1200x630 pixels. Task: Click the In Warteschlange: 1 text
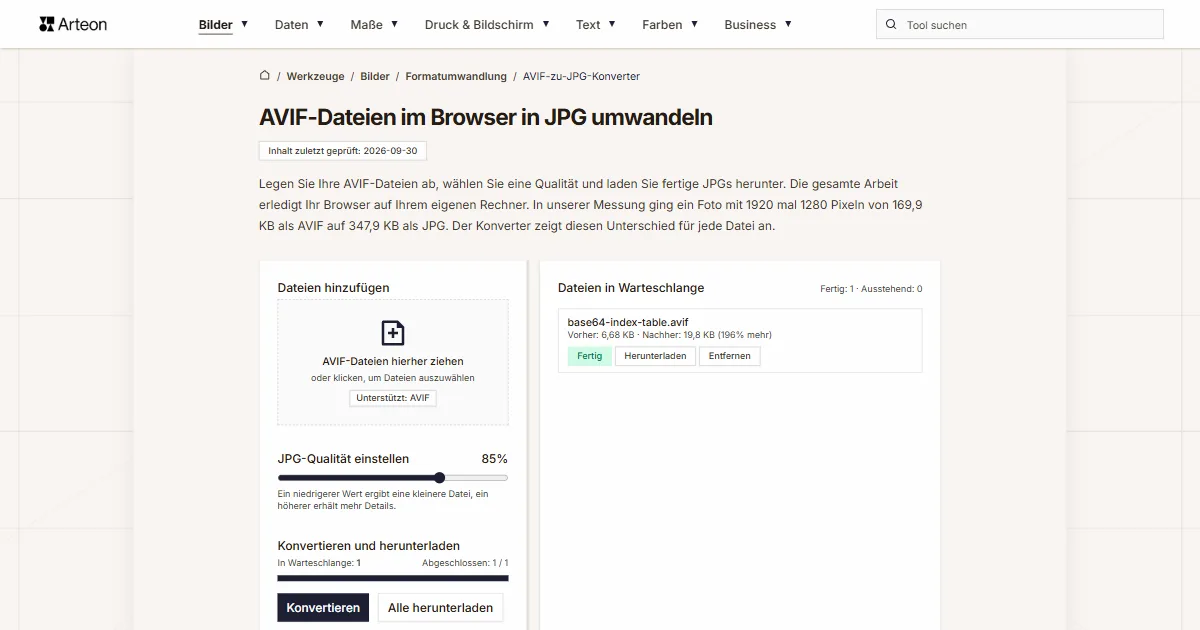(319, 563)
